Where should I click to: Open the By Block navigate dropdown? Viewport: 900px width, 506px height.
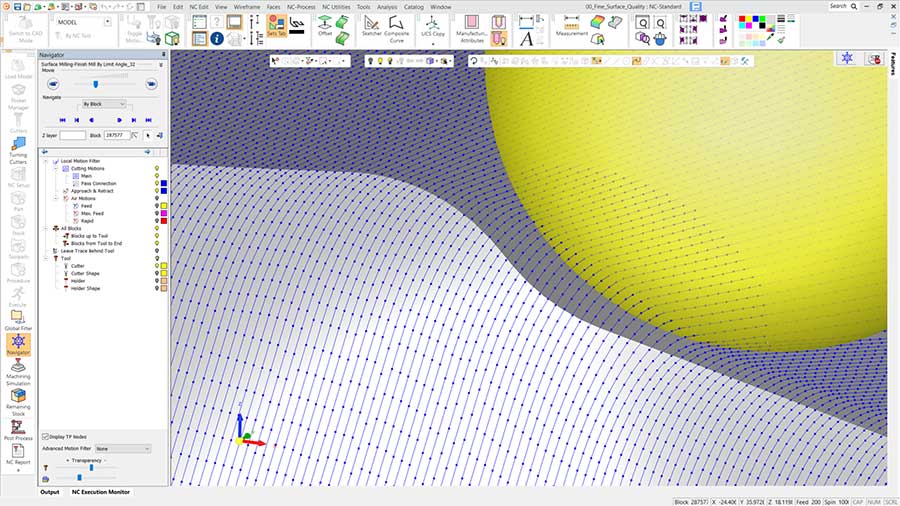tap(104, 104)
